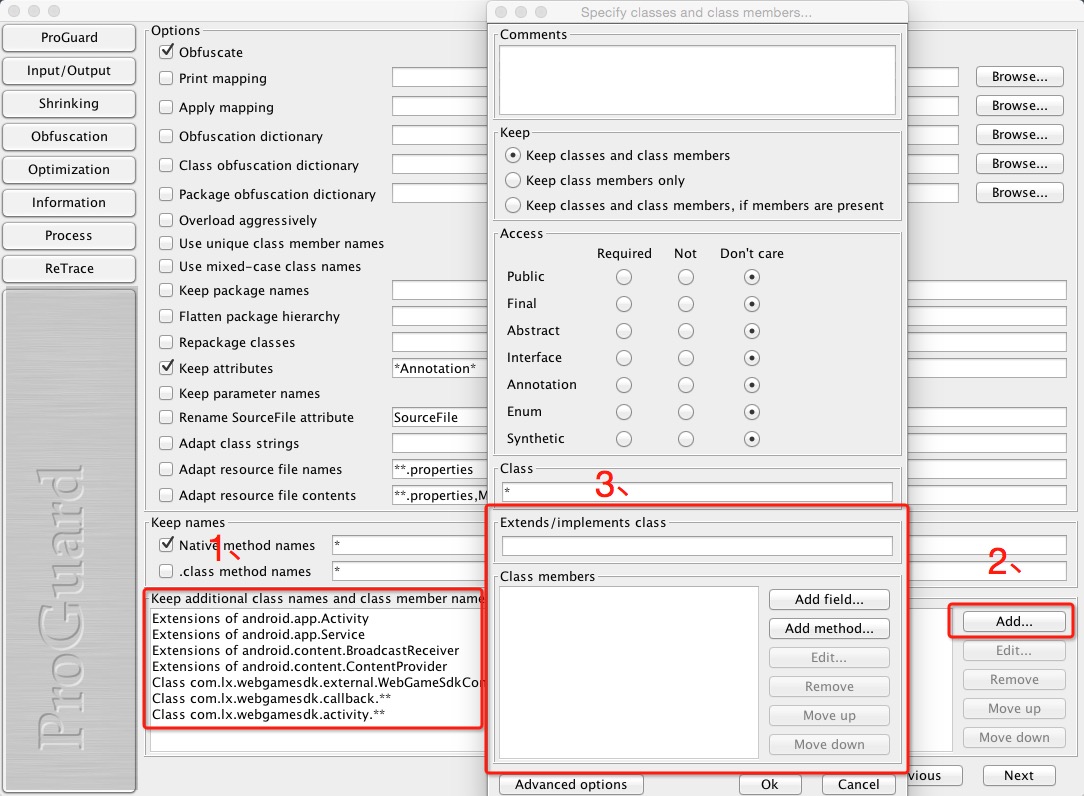Browse for Class obfuscation dictionary
The height and width of the screenshot is (796, 1084).
click(1019, 164)
